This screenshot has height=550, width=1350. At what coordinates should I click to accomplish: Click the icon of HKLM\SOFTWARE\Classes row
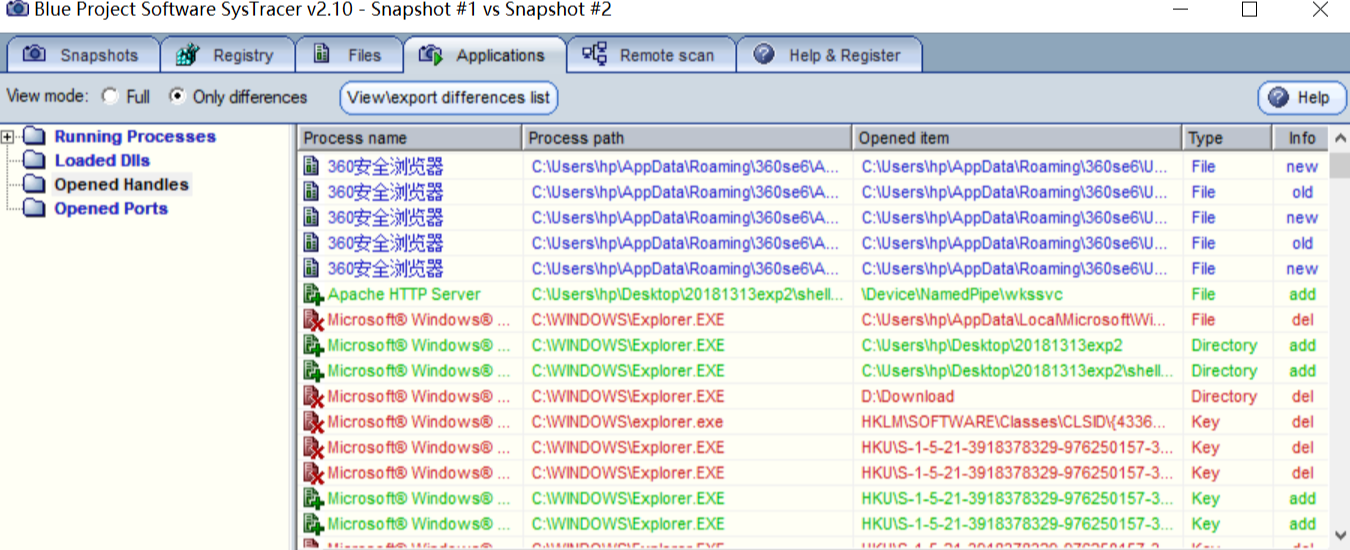[313, 422]
